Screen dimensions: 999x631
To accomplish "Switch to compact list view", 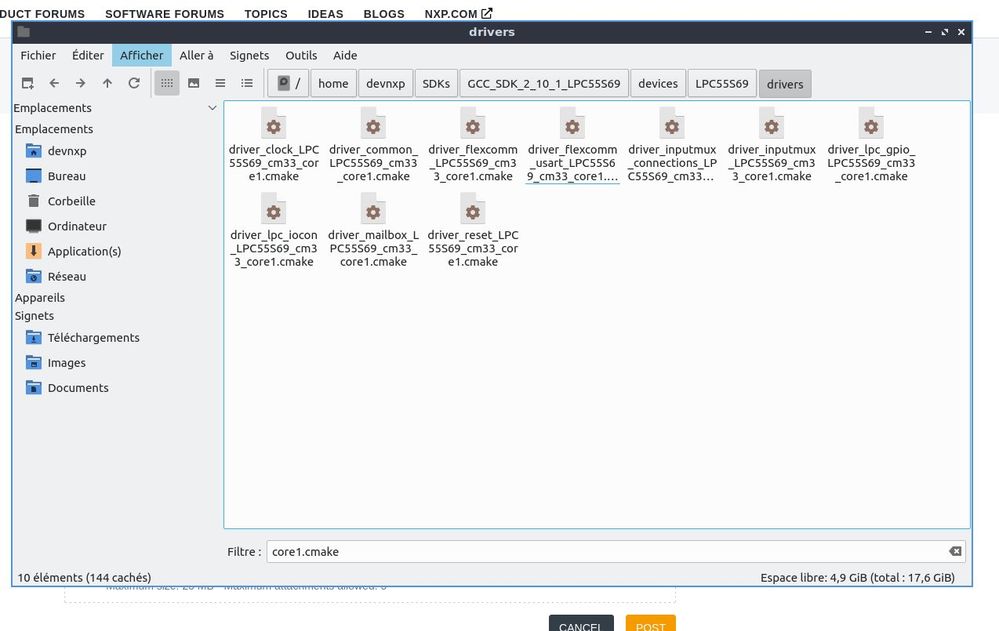I will (220, 83).
